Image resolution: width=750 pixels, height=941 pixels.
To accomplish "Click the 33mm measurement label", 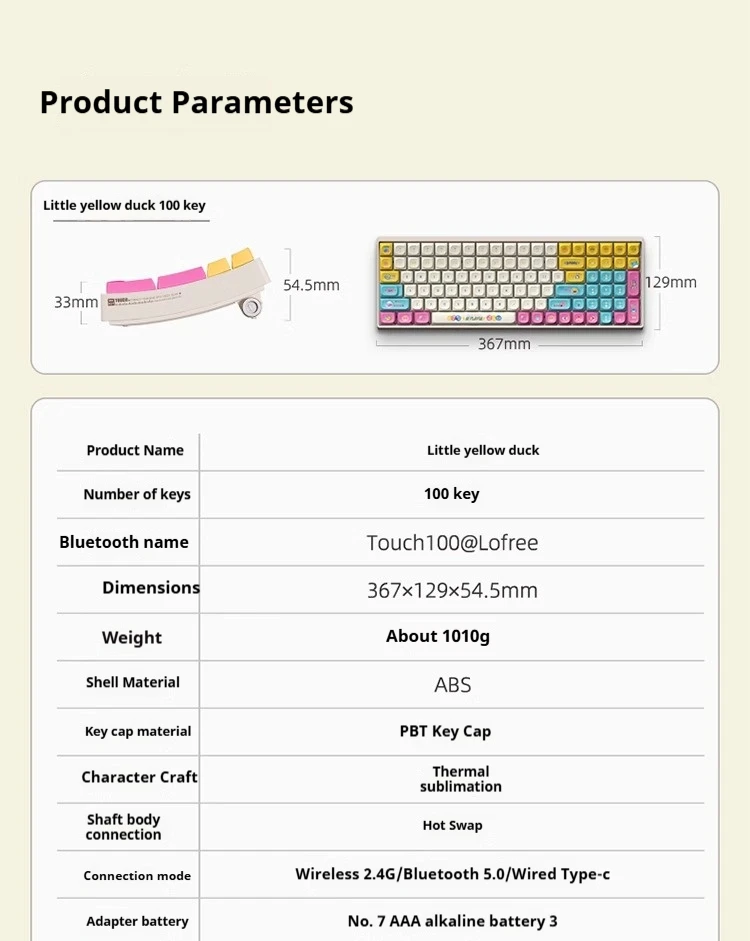I will 76,302.
